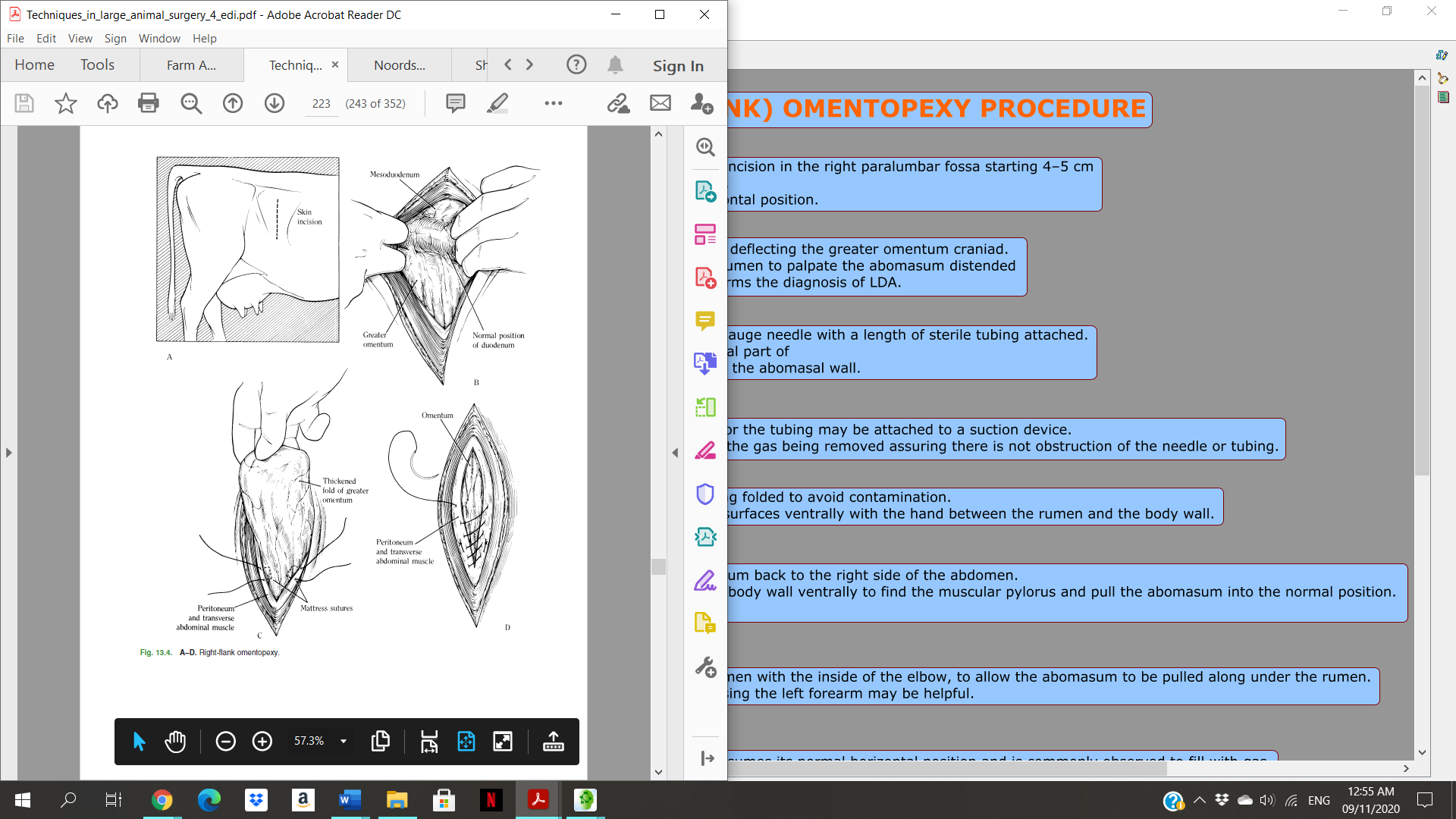
Task: Switch to the Noords... document tab
Action: click(400, 65)
